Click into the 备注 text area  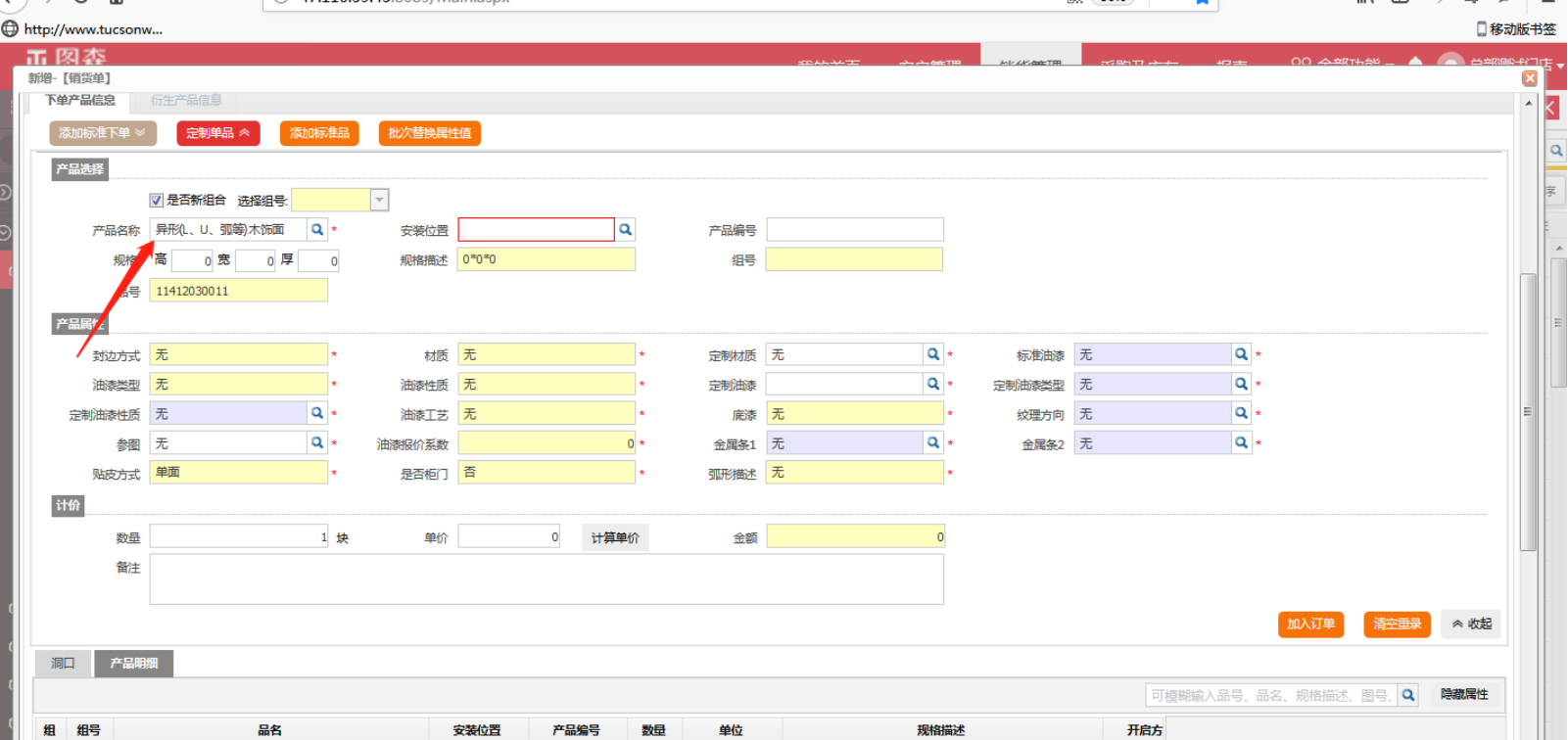(546, 579)
